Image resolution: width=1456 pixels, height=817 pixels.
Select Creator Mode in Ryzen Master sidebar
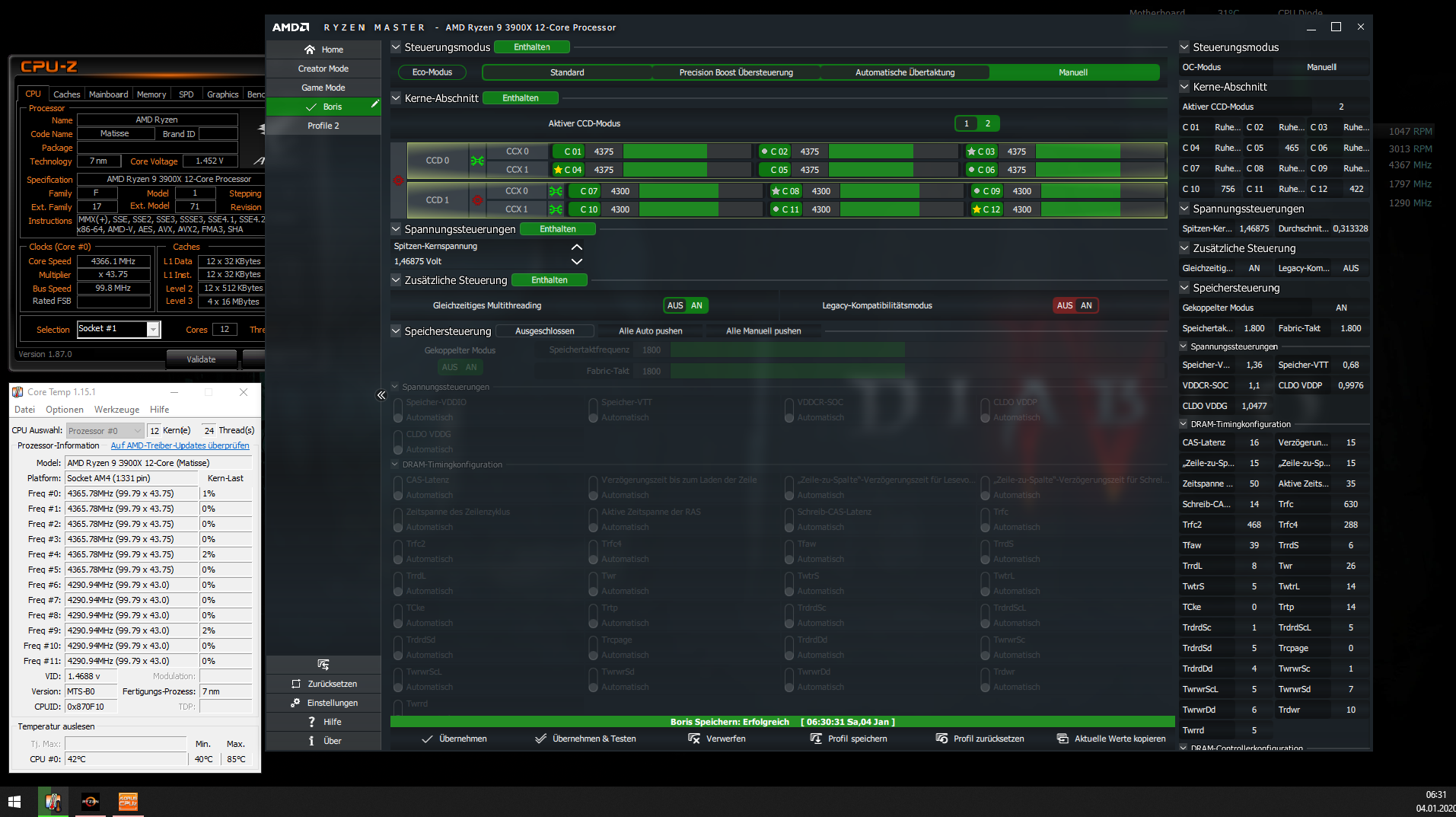click(323, 69)
